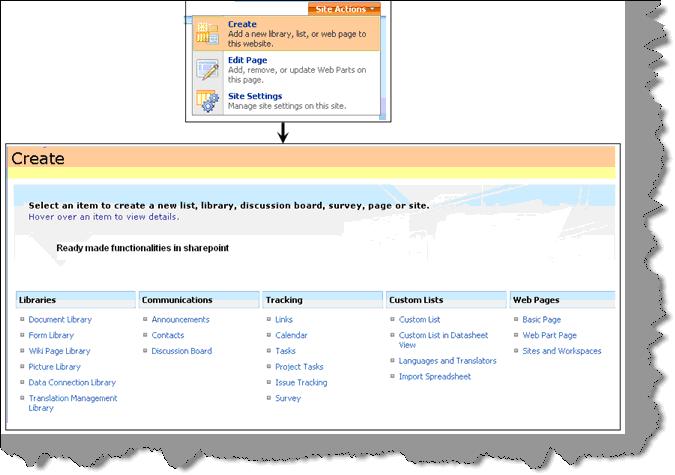Screen dimensions: 675x475
Task: Open Picture Library link
Action: tap(54, 367)
